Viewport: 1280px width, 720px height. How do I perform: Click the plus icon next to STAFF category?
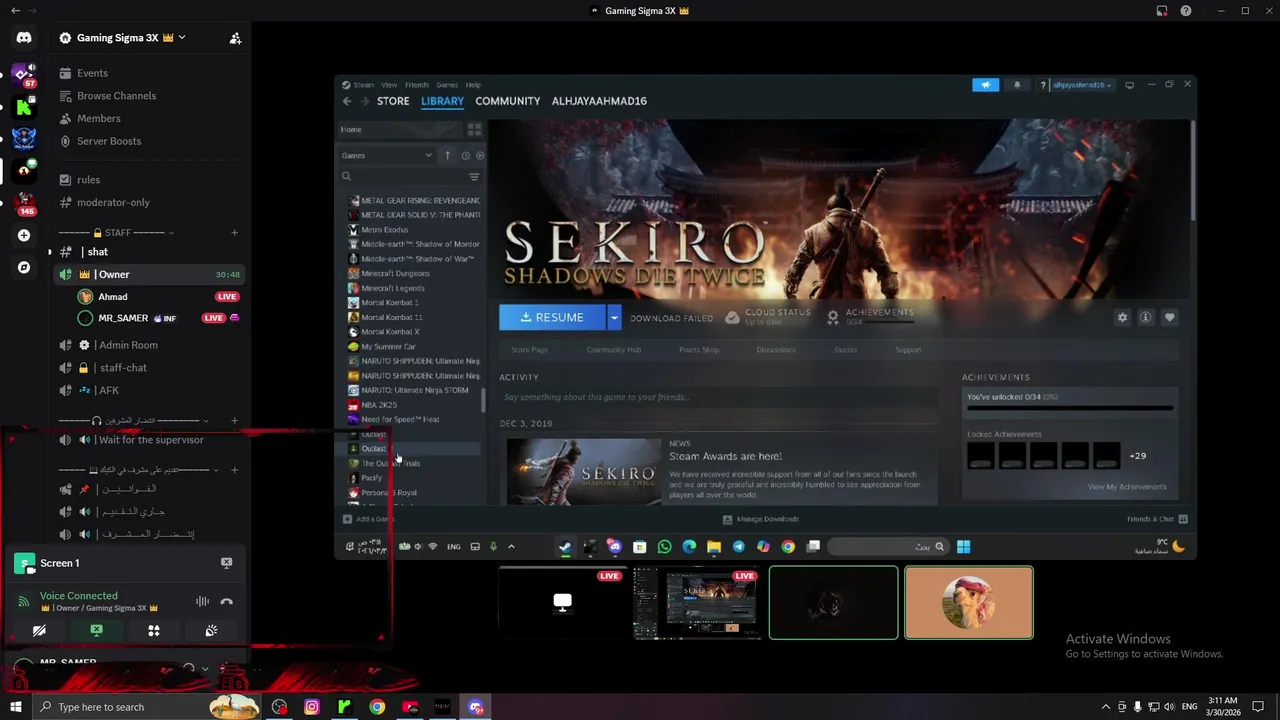coord(234,233)
